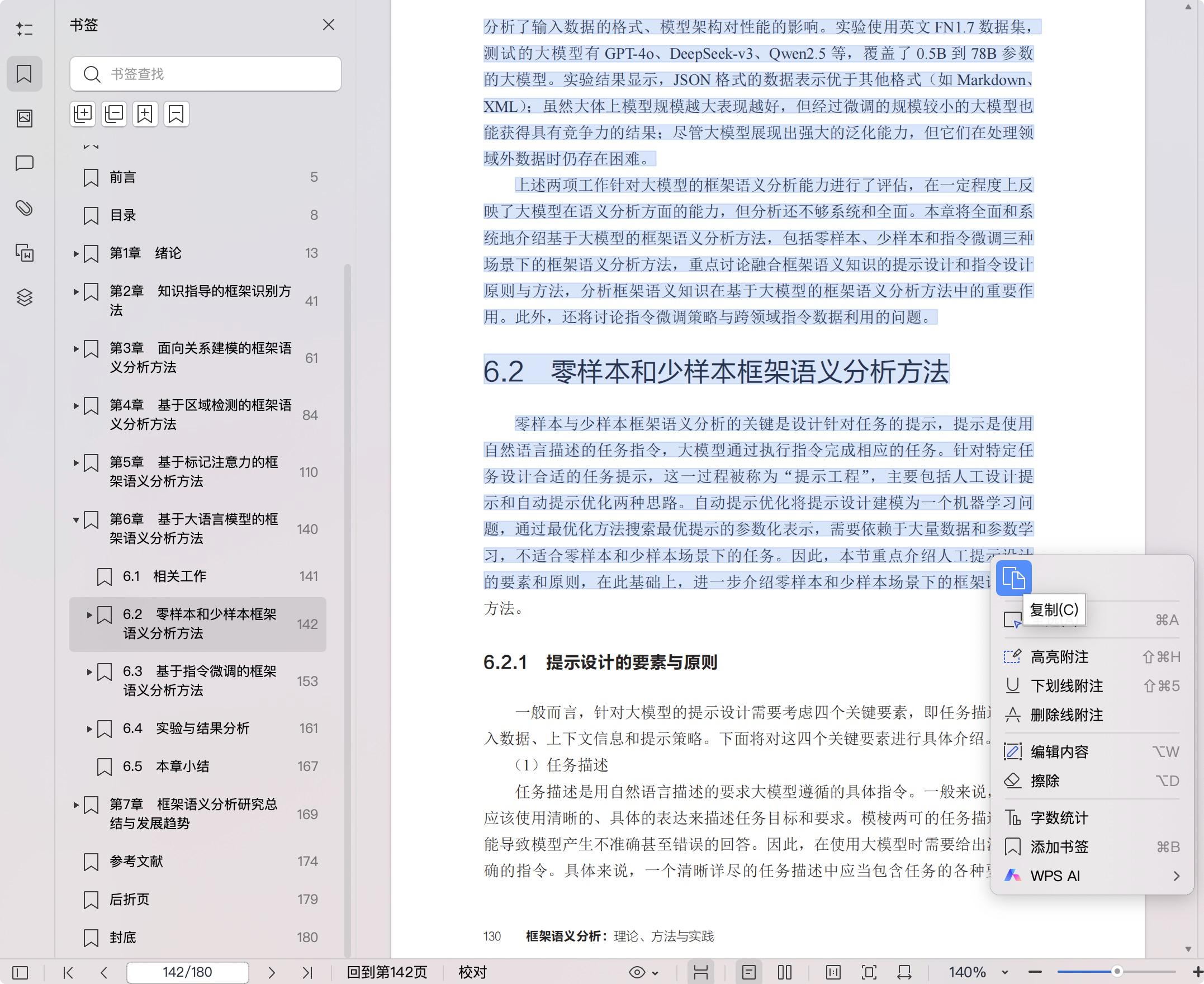Open the thumbnails sidebar panel
This screenshot has height=984, width=1204.
25,118
